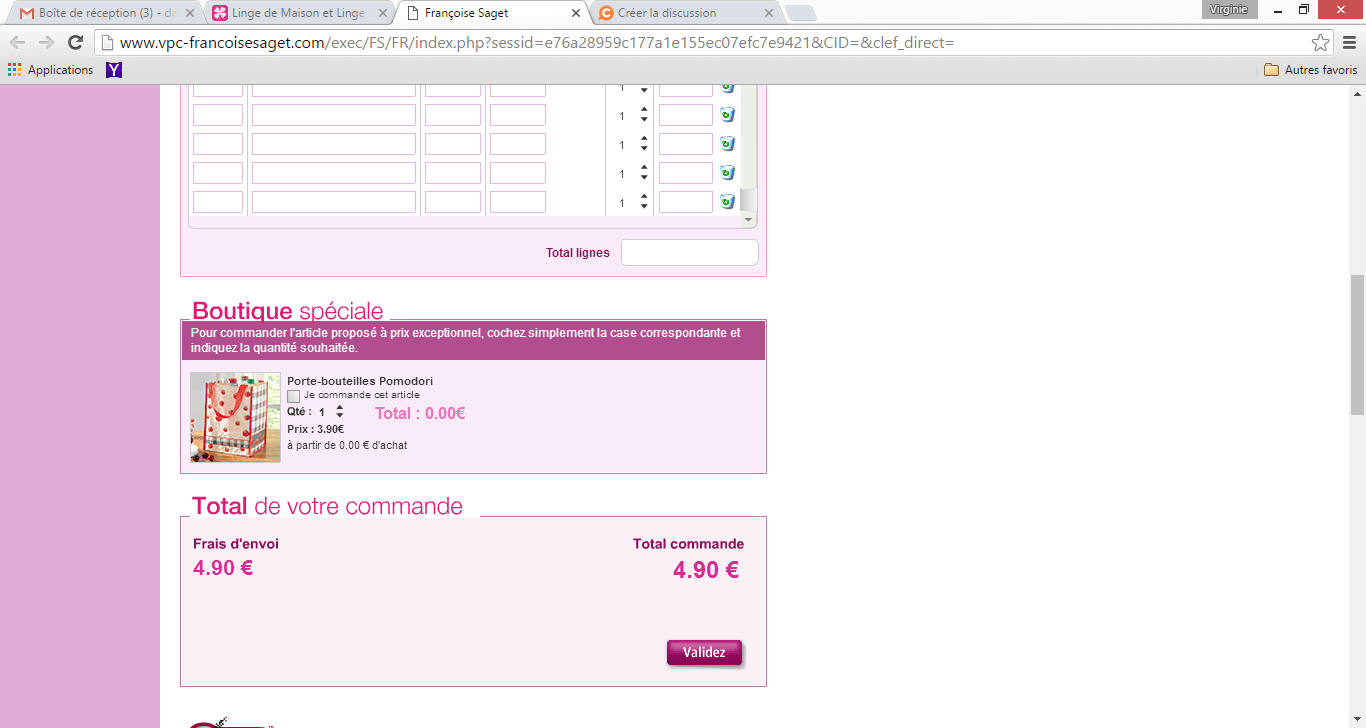Image resolution: width=1366 pixels, height=728 pixels.
Task: Click the Total lignes input field
Action: point(689,253)
